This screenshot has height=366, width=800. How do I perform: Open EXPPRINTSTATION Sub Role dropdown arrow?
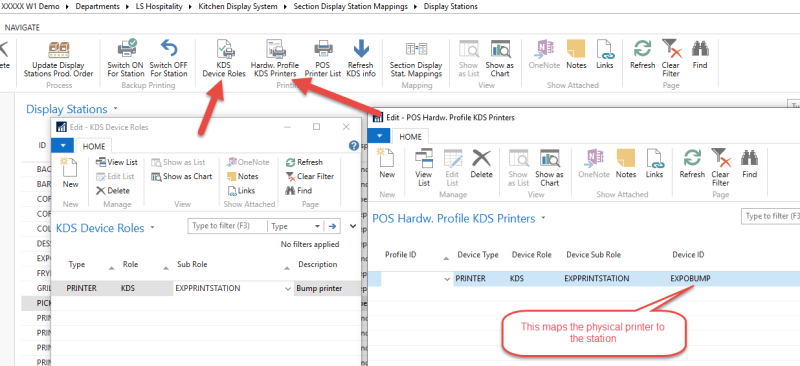288,289
